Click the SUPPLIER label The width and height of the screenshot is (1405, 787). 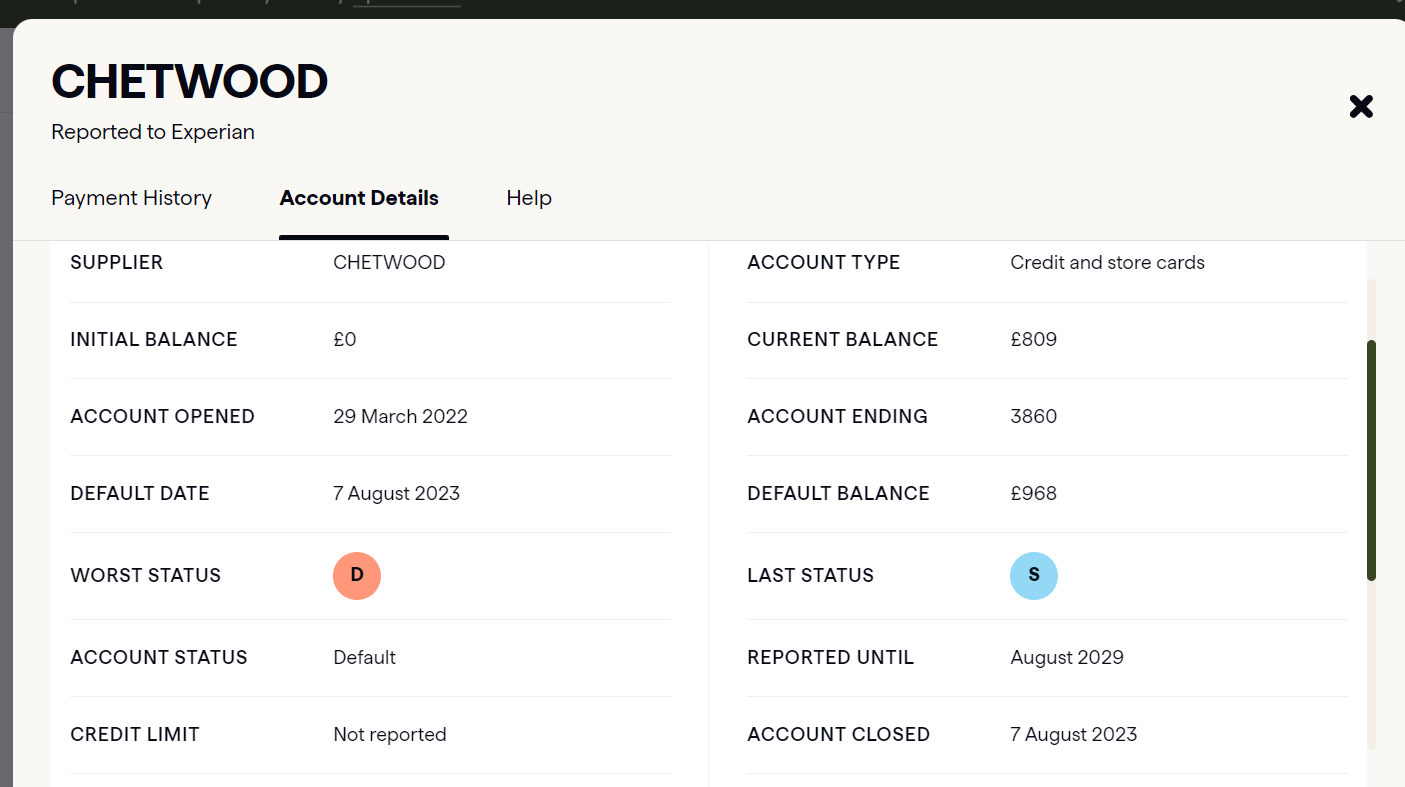(x=116, y=263)
